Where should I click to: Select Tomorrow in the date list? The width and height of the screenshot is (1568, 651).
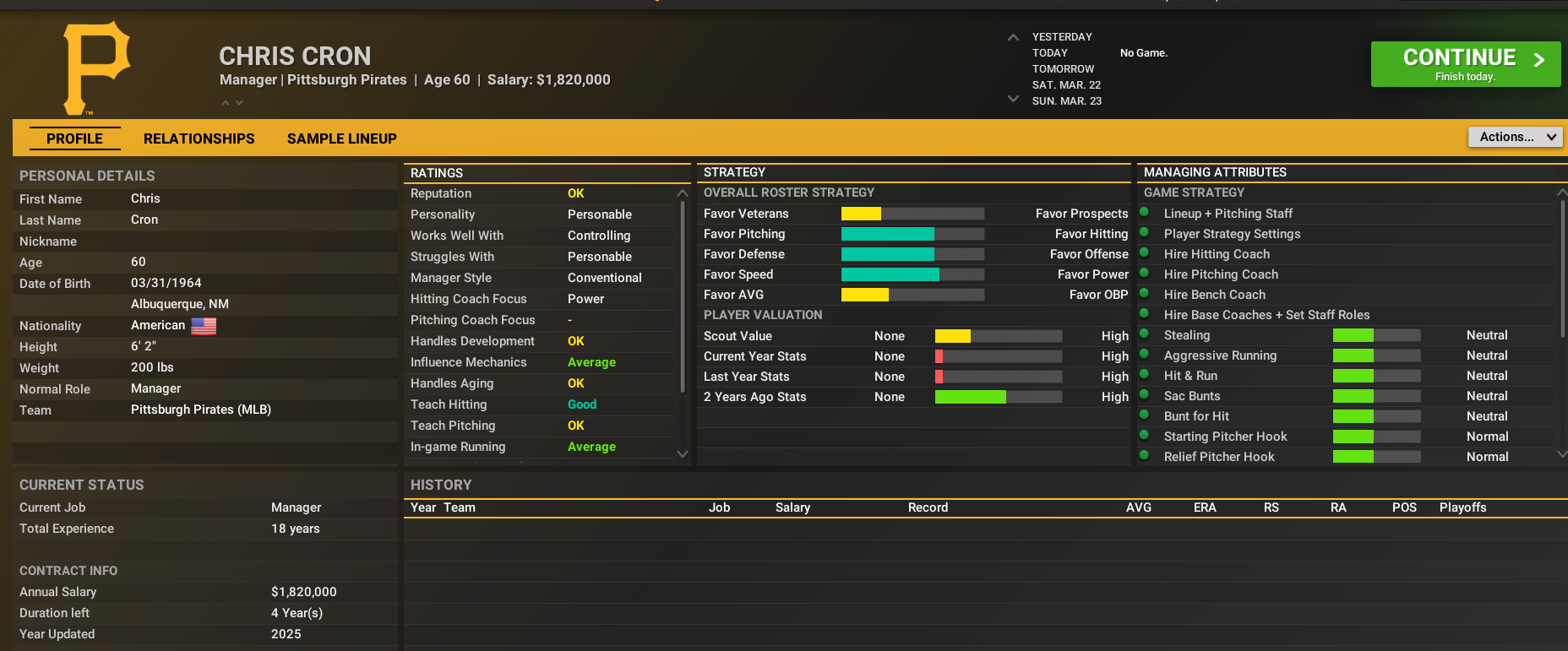[1063, 69]
